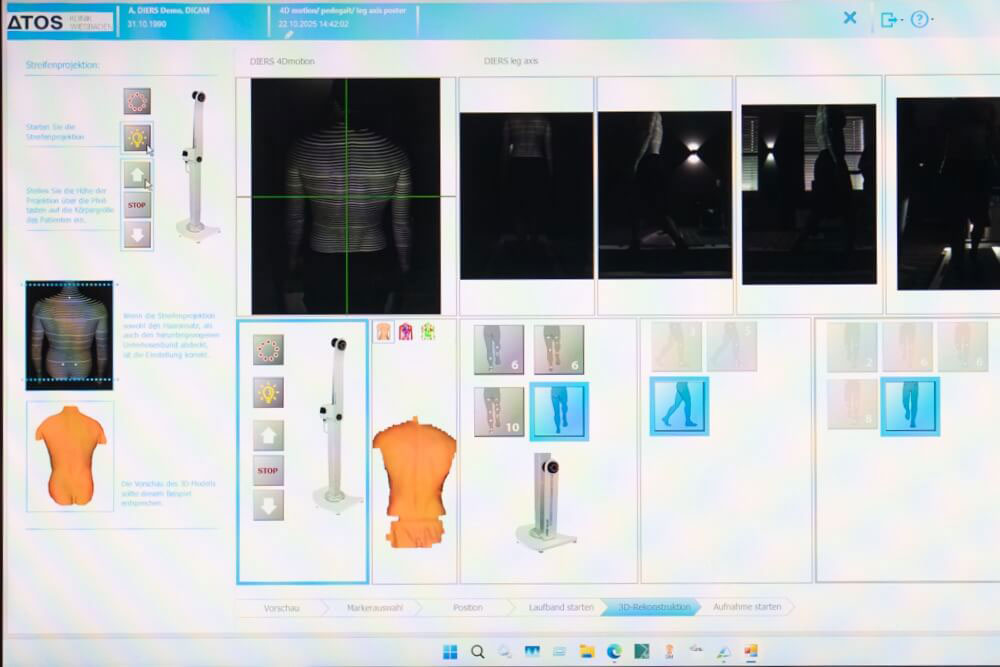Click the Laufband starten step
This screenshot has width=1000, height=667.
(x=561, y=607)
